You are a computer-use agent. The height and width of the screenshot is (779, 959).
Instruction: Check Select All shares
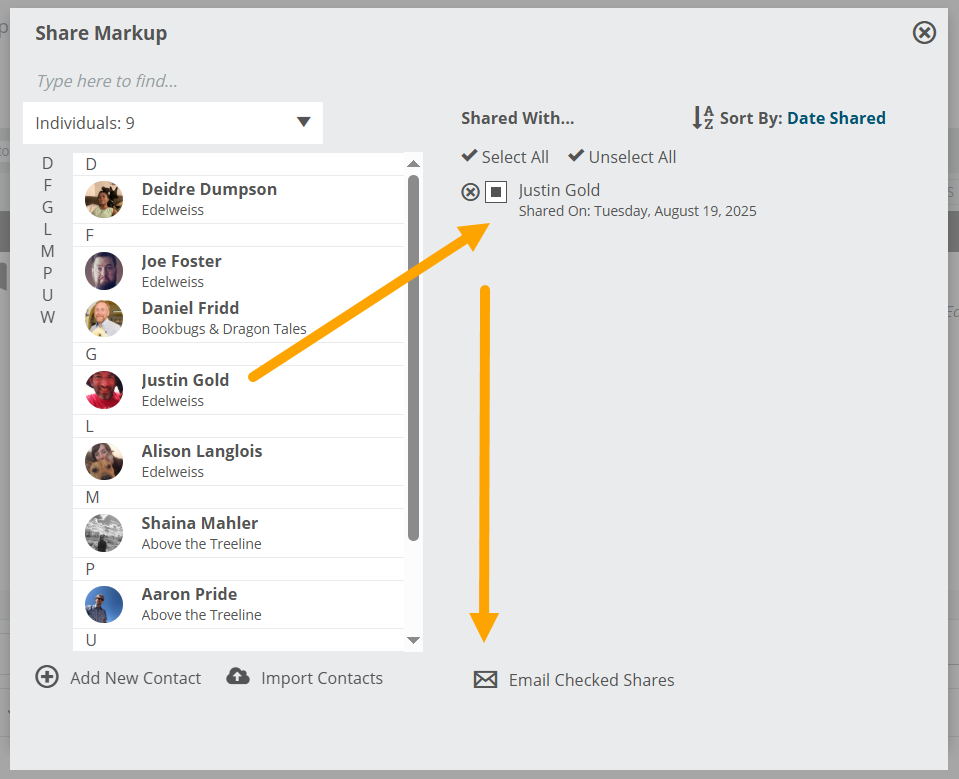pos(505,157)
